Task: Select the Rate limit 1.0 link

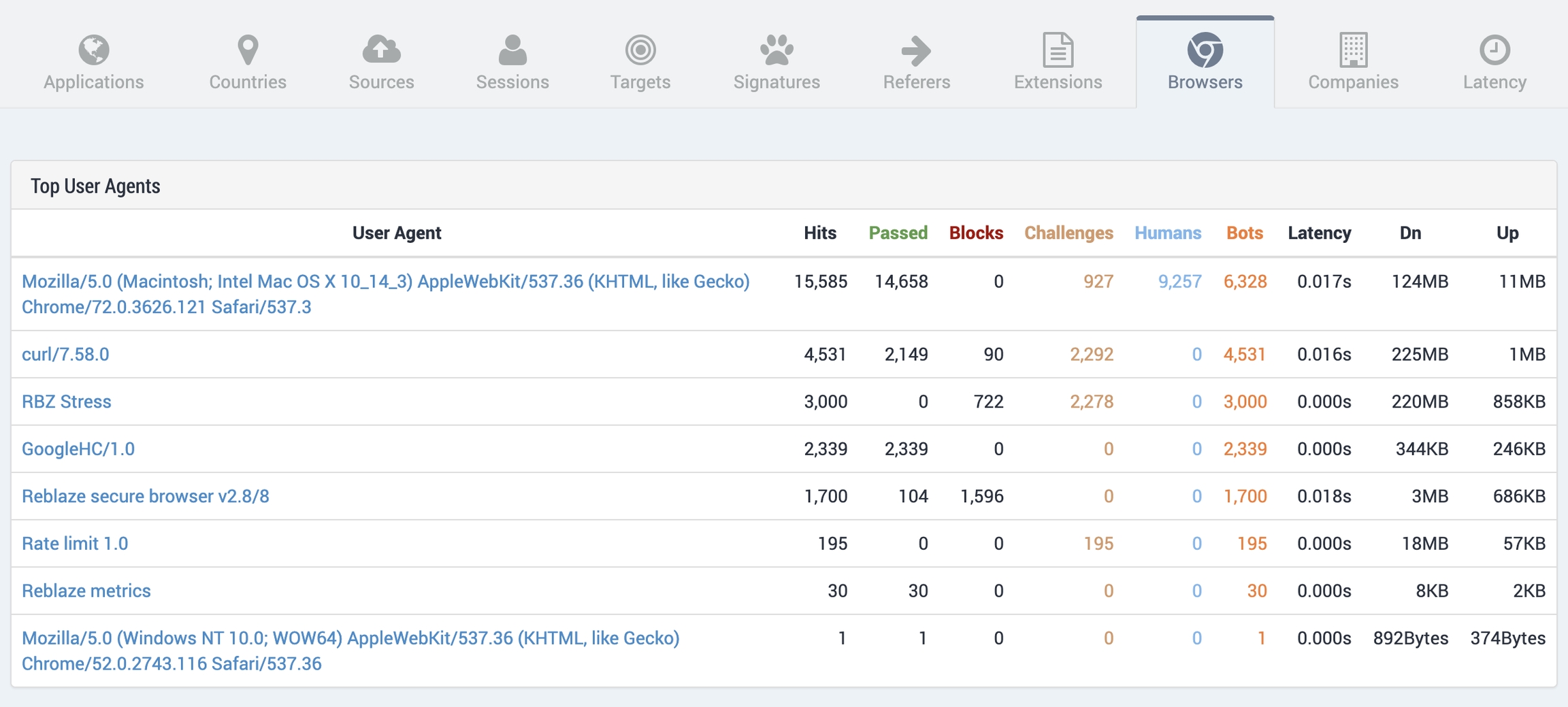Action: [x=75, y=544]
